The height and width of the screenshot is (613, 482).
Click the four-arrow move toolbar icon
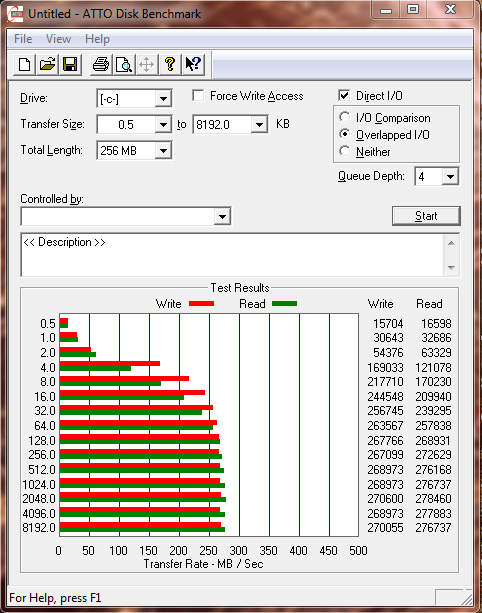click(147, 64)
